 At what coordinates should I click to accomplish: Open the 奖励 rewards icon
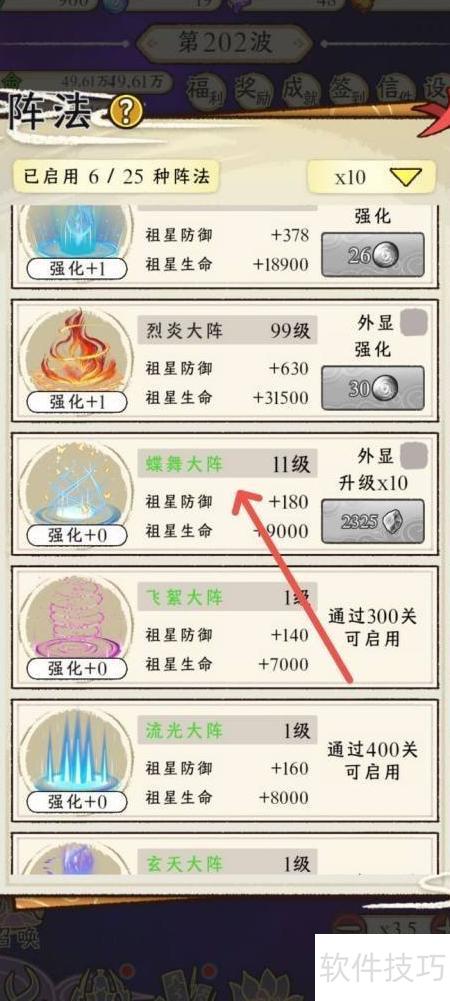pyautogui.click(x=253, y=91)
